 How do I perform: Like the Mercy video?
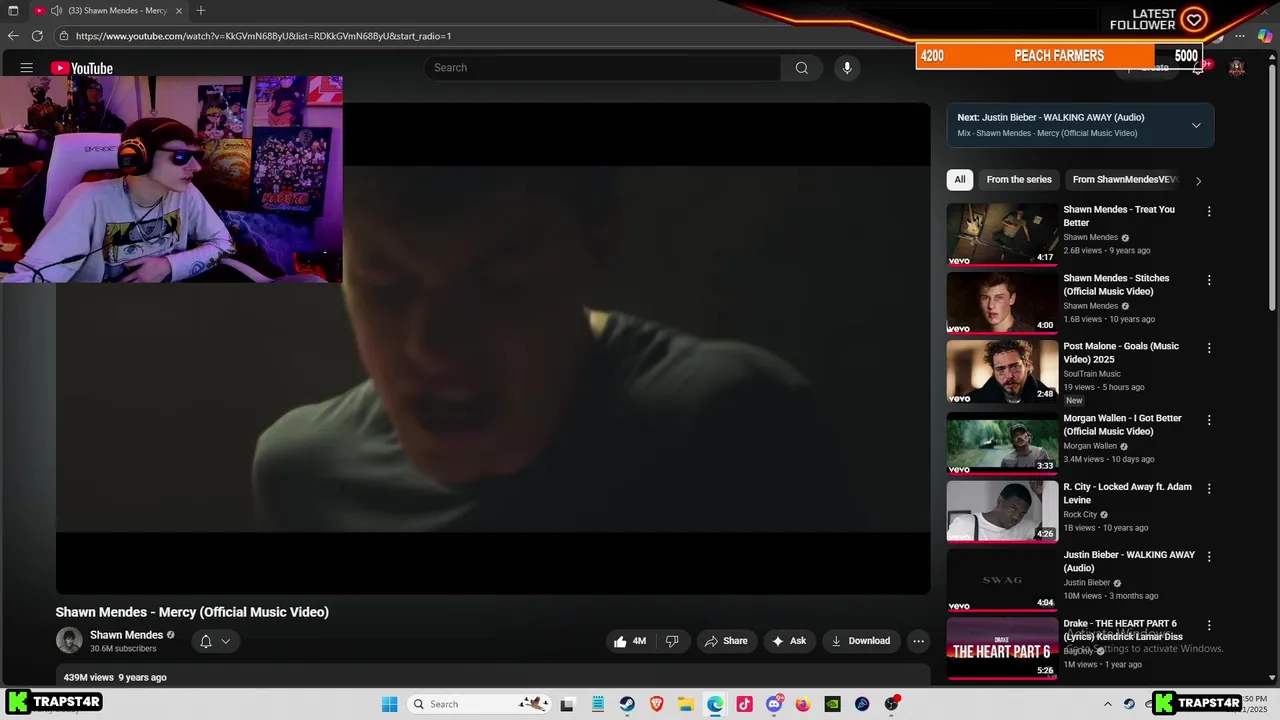pos(630,641)
